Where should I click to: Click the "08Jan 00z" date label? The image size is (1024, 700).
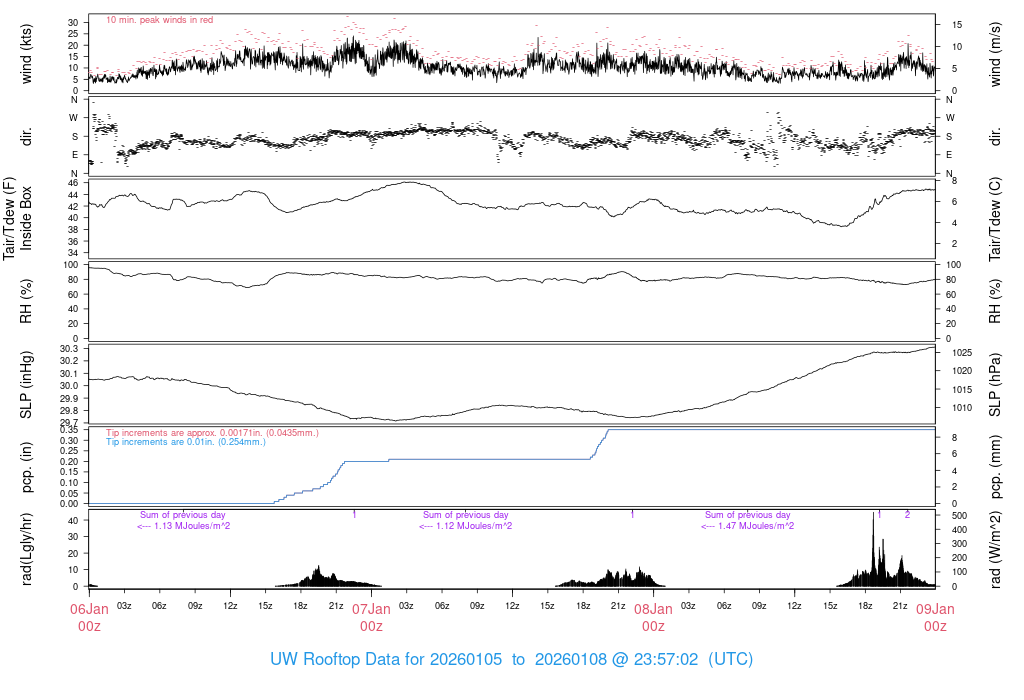tap(654, 618)
